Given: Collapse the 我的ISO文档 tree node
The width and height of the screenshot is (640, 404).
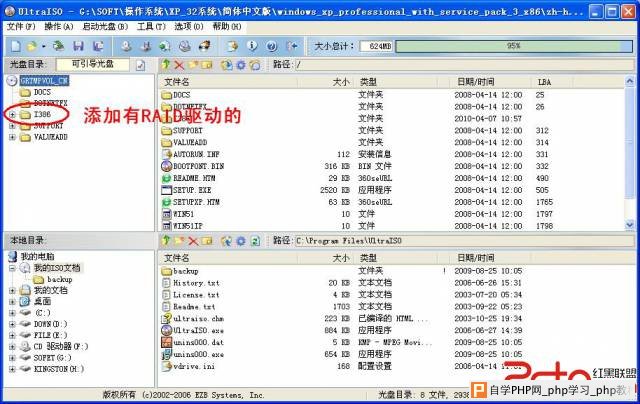Looking at the screenshot, I should (x=12, y=268).
